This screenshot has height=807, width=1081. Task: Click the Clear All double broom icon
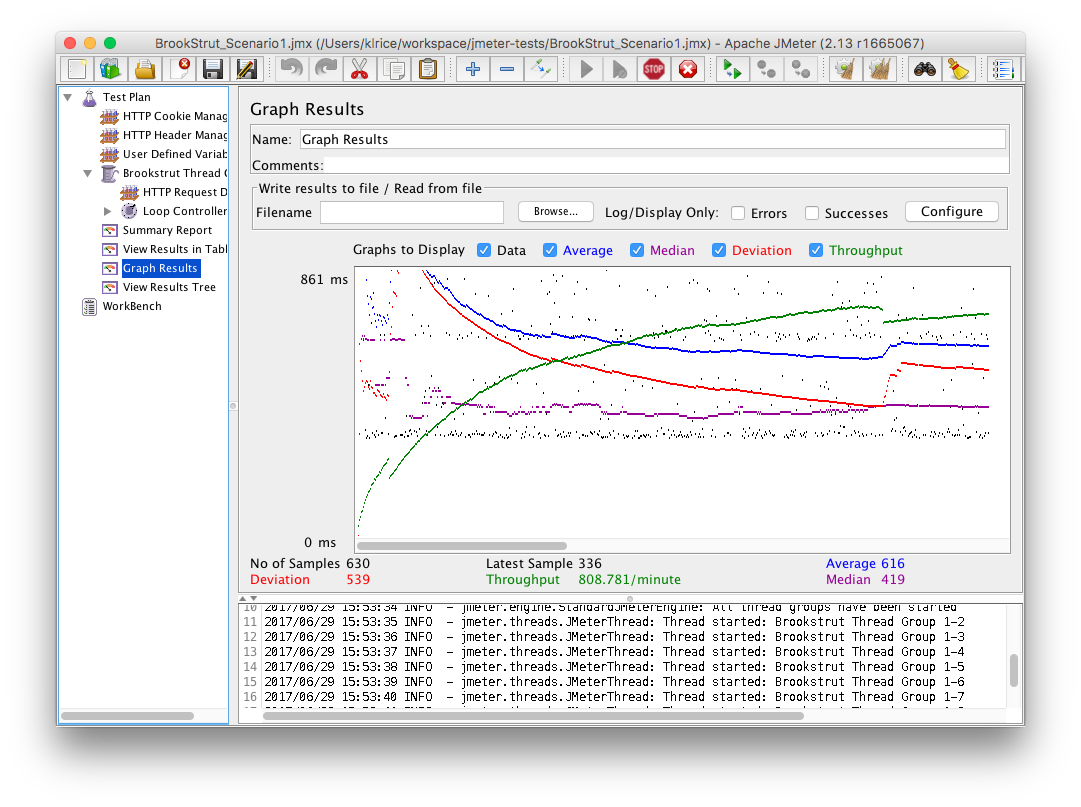(879, 69)
